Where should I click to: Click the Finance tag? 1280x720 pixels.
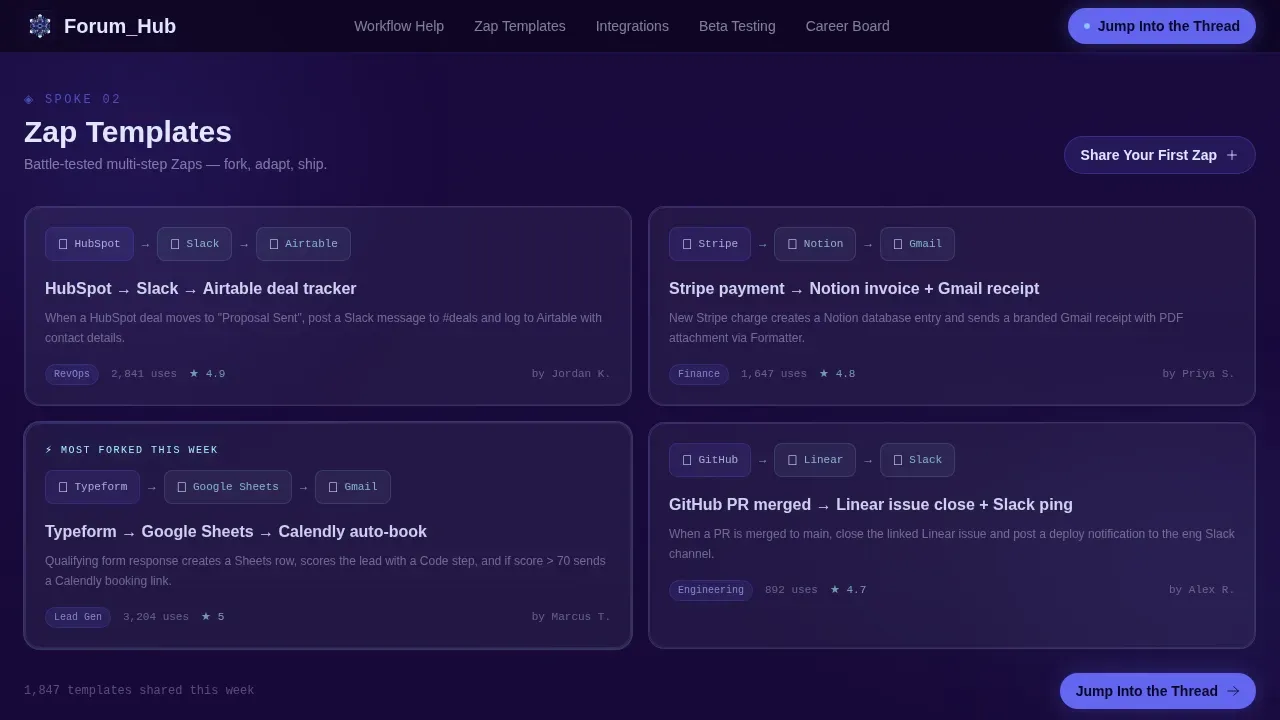699,374
